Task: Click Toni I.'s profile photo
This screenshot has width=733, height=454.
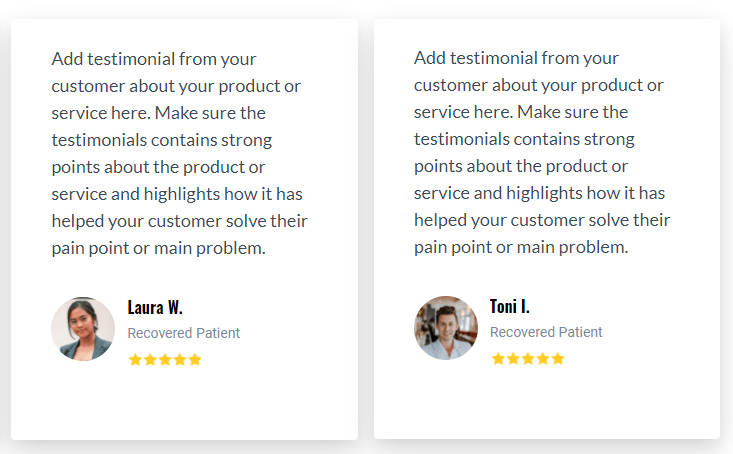Action: click(x=446, y=328)
